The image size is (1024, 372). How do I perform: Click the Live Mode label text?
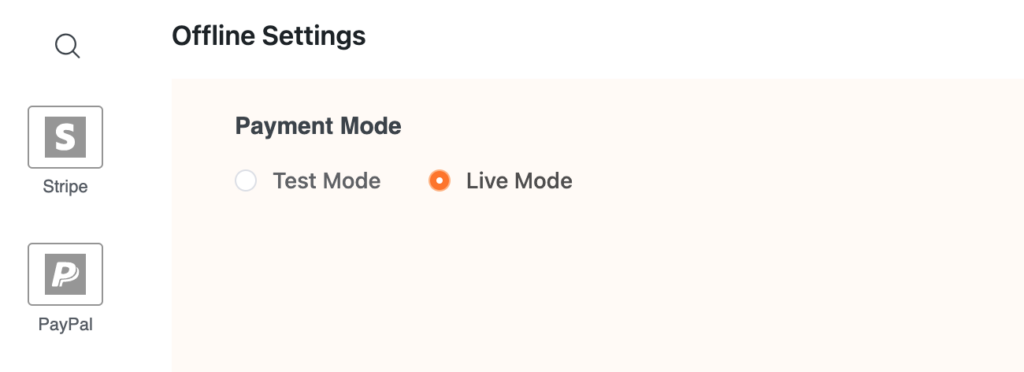519,181
